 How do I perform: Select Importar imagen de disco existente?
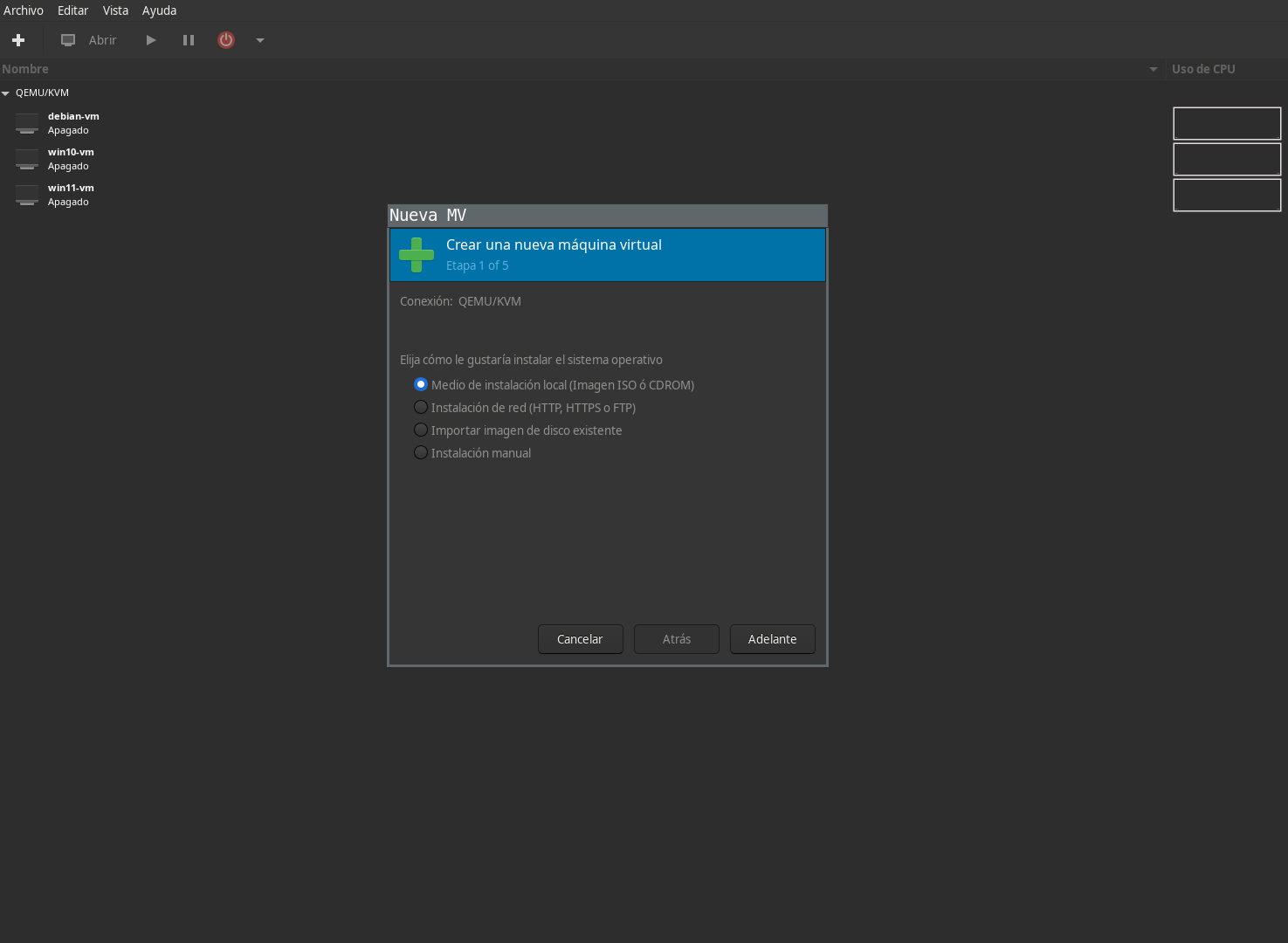421,430
